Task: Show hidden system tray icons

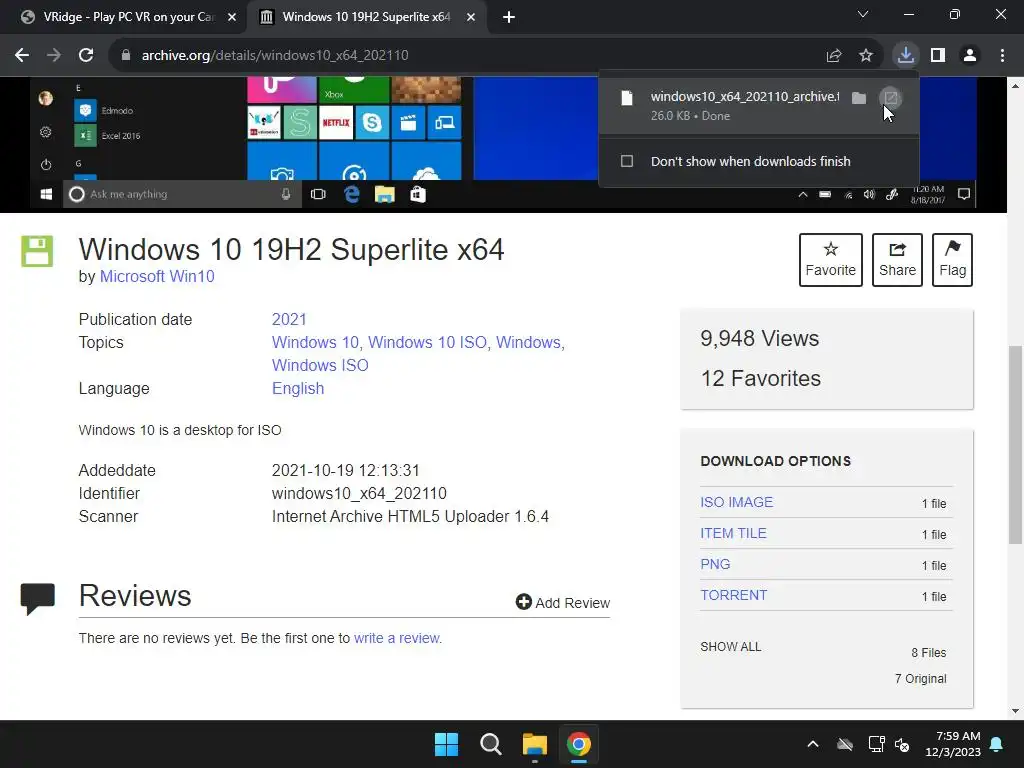Action: point(813,744)
